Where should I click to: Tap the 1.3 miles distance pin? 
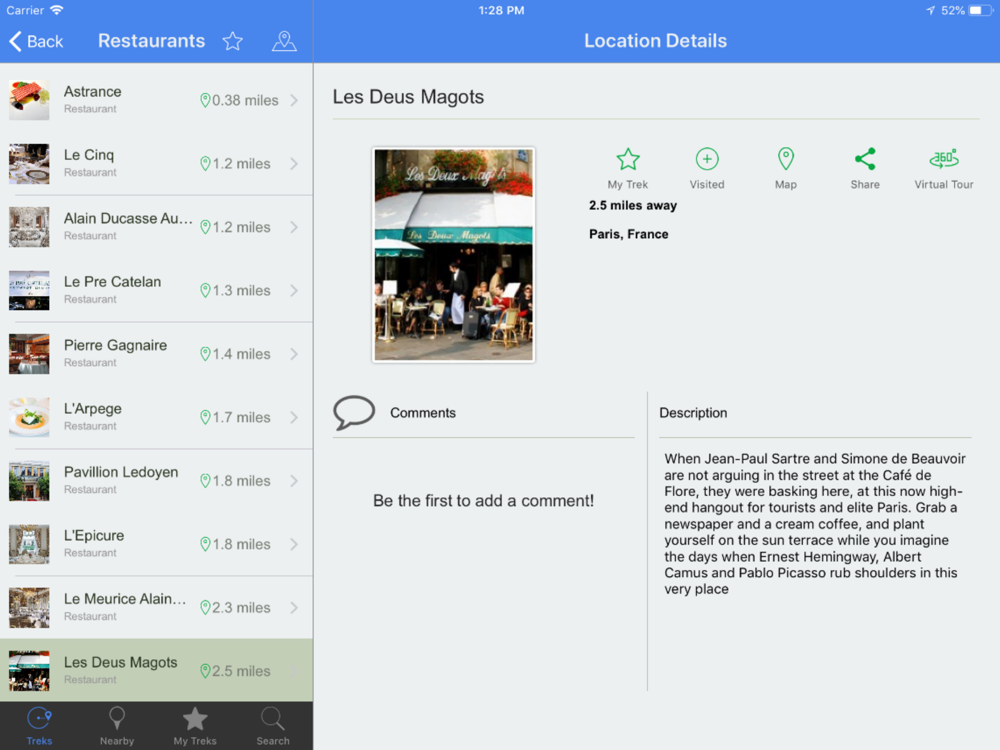pyautogui.click(x=205, y=290)
